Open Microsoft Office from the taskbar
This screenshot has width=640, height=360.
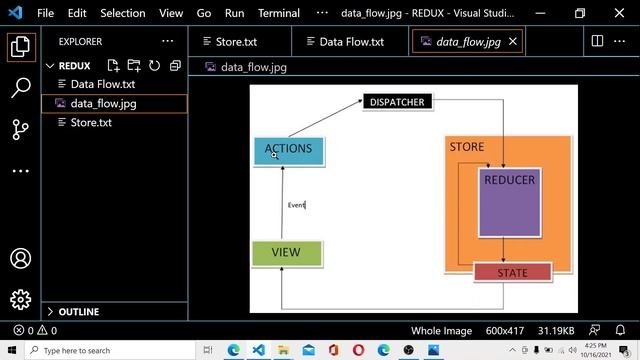[x=333, y=350]
